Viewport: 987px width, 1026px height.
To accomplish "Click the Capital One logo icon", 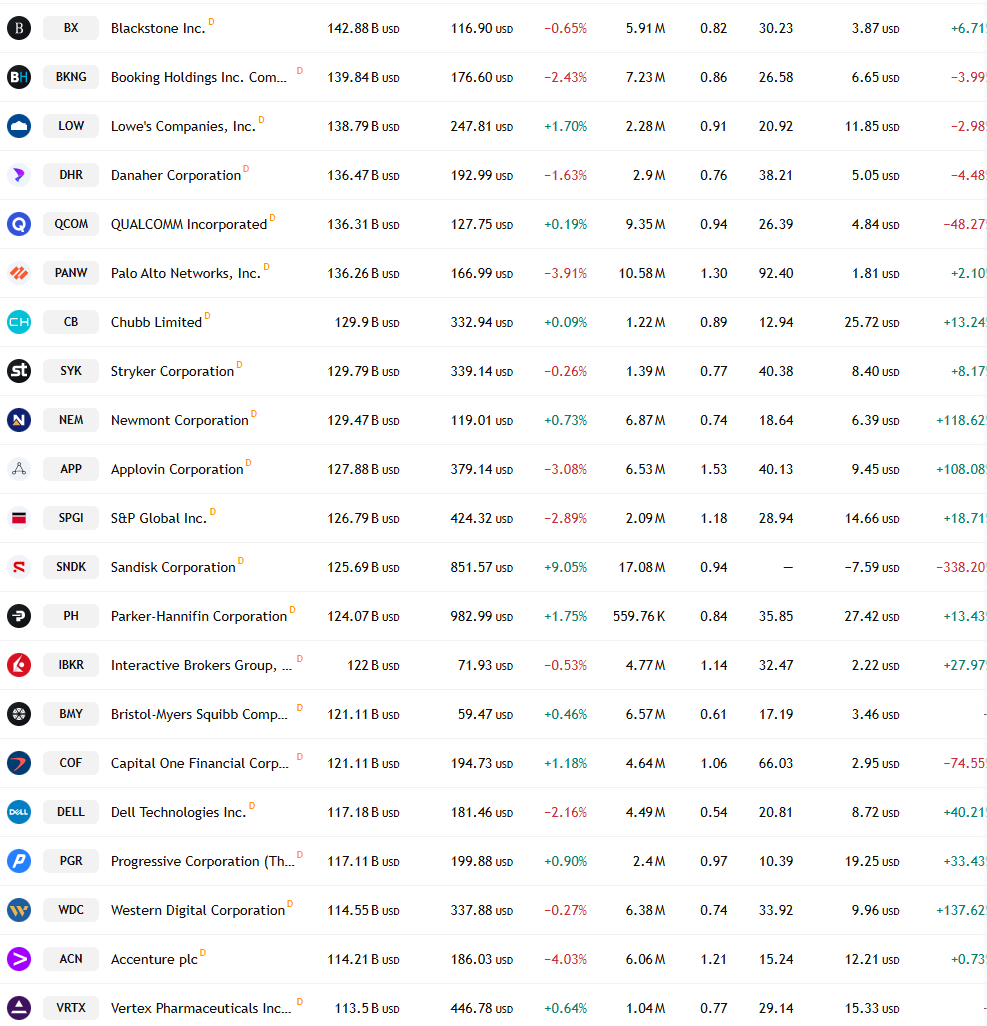I will (x=19, y=763).
